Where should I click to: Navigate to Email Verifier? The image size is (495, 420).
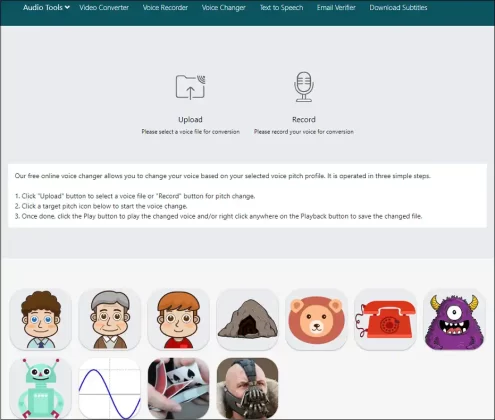pos(336,7)
